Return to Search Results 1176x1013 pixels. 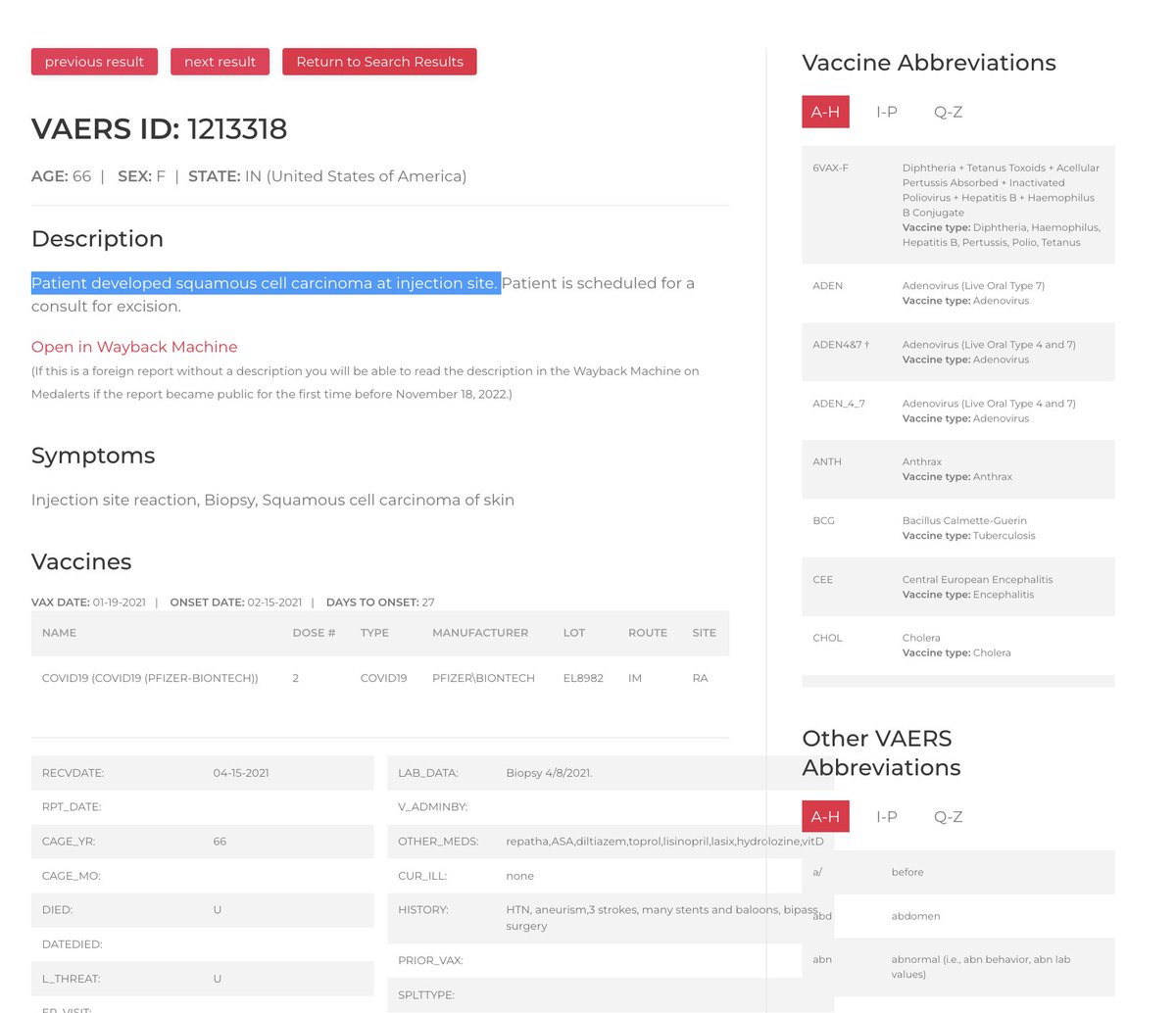pyautogui.click(x=379, y=62)
